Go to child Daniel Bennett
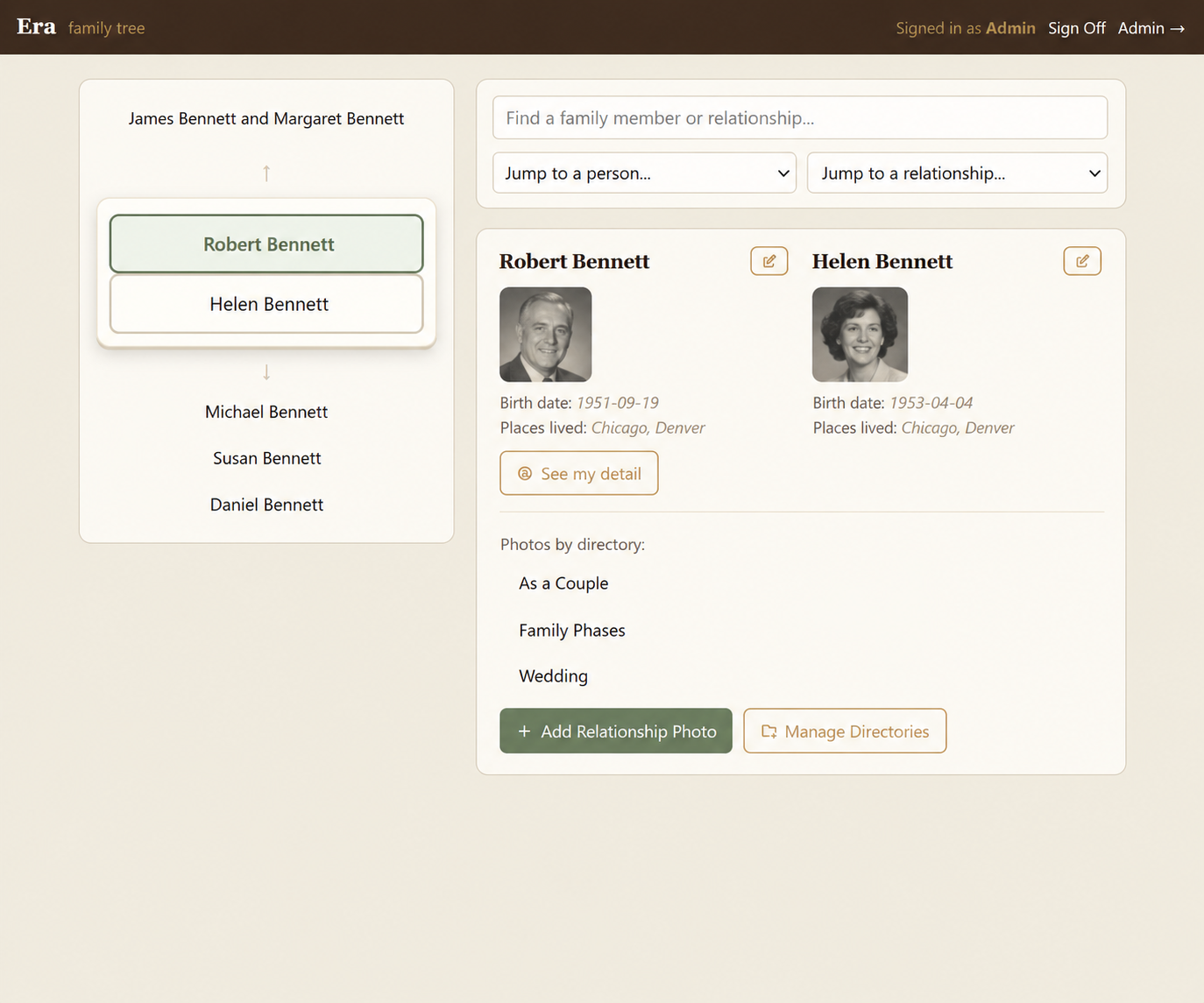The height and width of the screenshot is (1003, 1204). coord(266,505)
